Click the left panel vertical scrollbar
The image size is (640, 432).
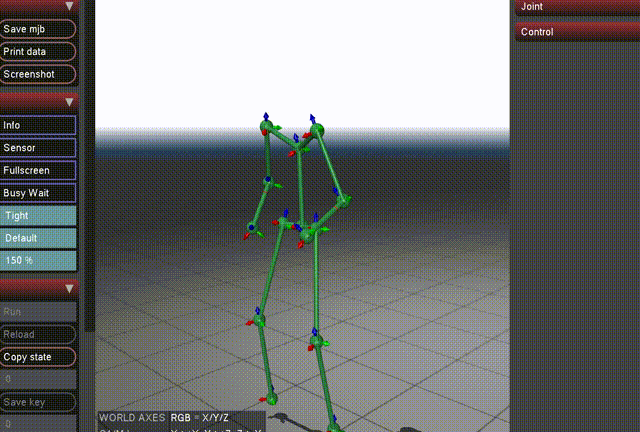[x=89, y=165]
